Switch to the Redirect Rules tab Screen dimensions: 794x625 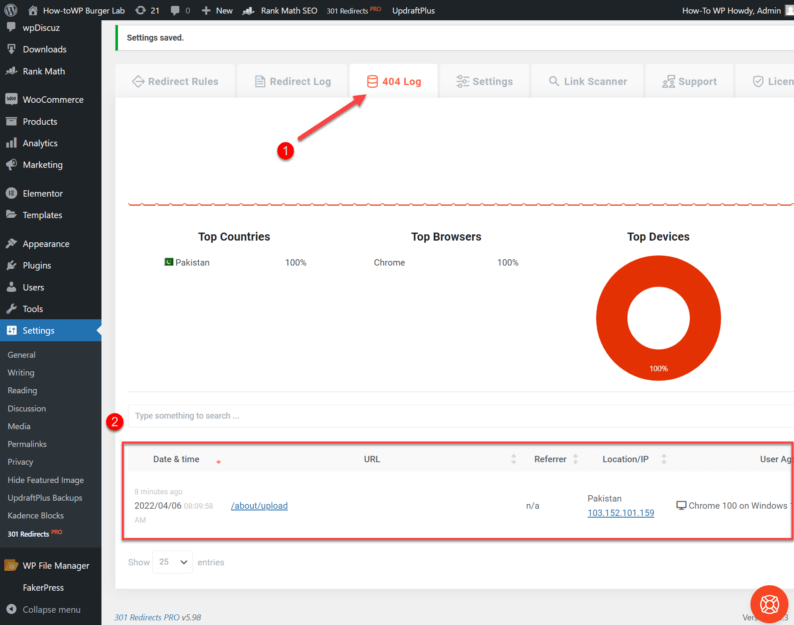[x=175, y=81]
